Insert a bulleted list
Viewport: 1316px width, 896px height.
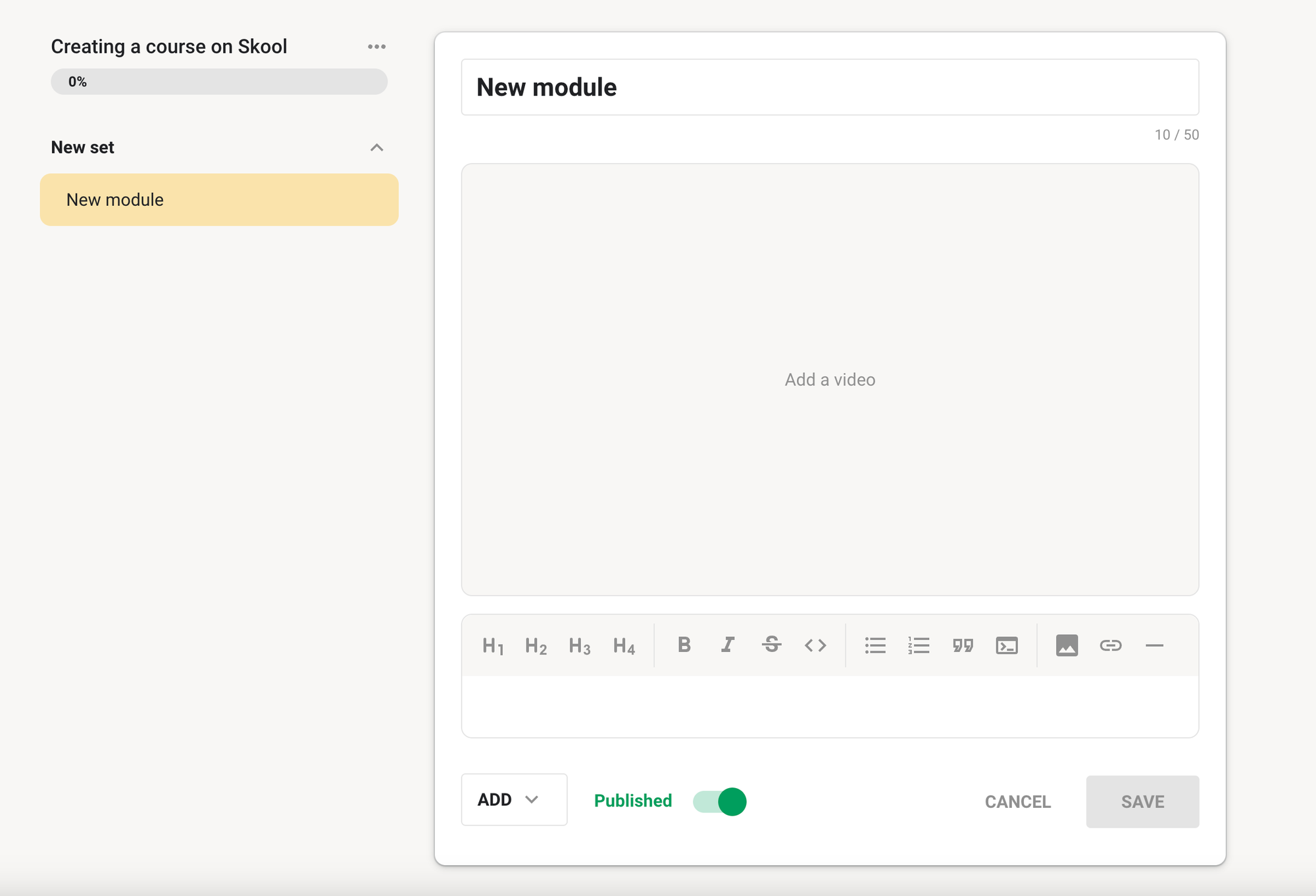[875, 645]
